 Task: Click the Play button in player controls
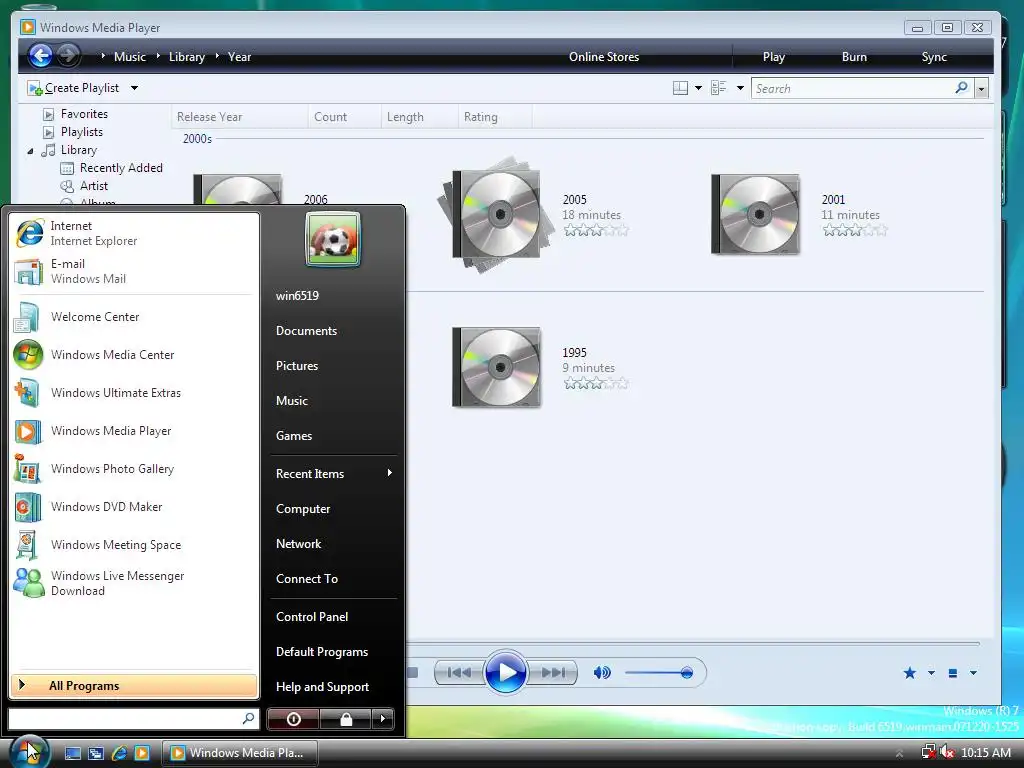505,673
